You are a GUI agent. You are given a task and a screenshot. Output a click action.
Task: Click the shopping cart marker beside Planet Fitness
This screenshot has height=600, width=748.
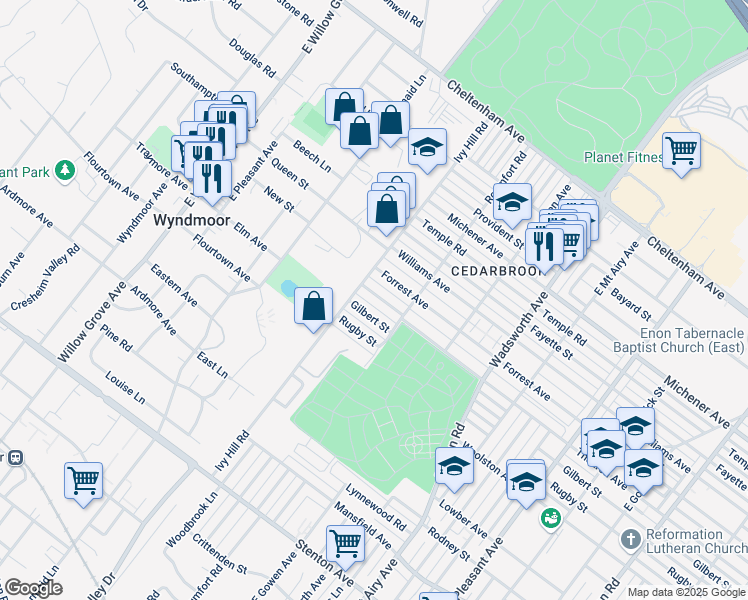point(681,152)
